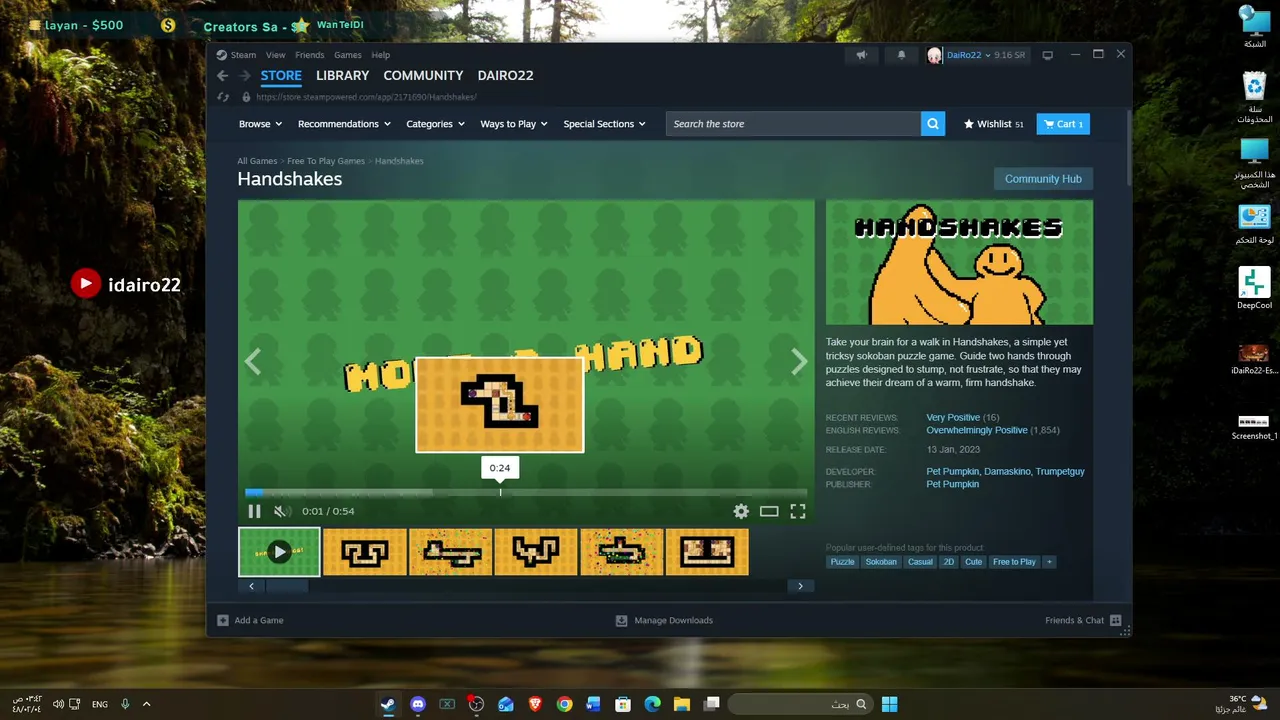Open Overwhelmingly Positive English reviews link
This screenshot has height=720, width=1280.
click(976, 430)
